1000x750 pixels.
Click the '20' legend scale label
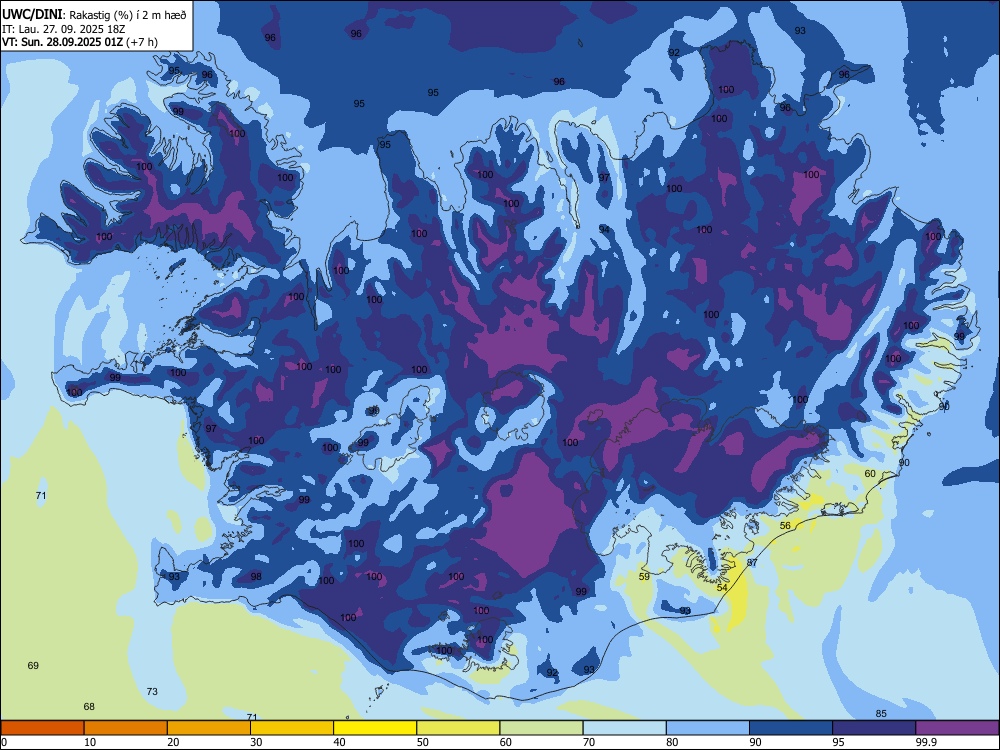173,742
